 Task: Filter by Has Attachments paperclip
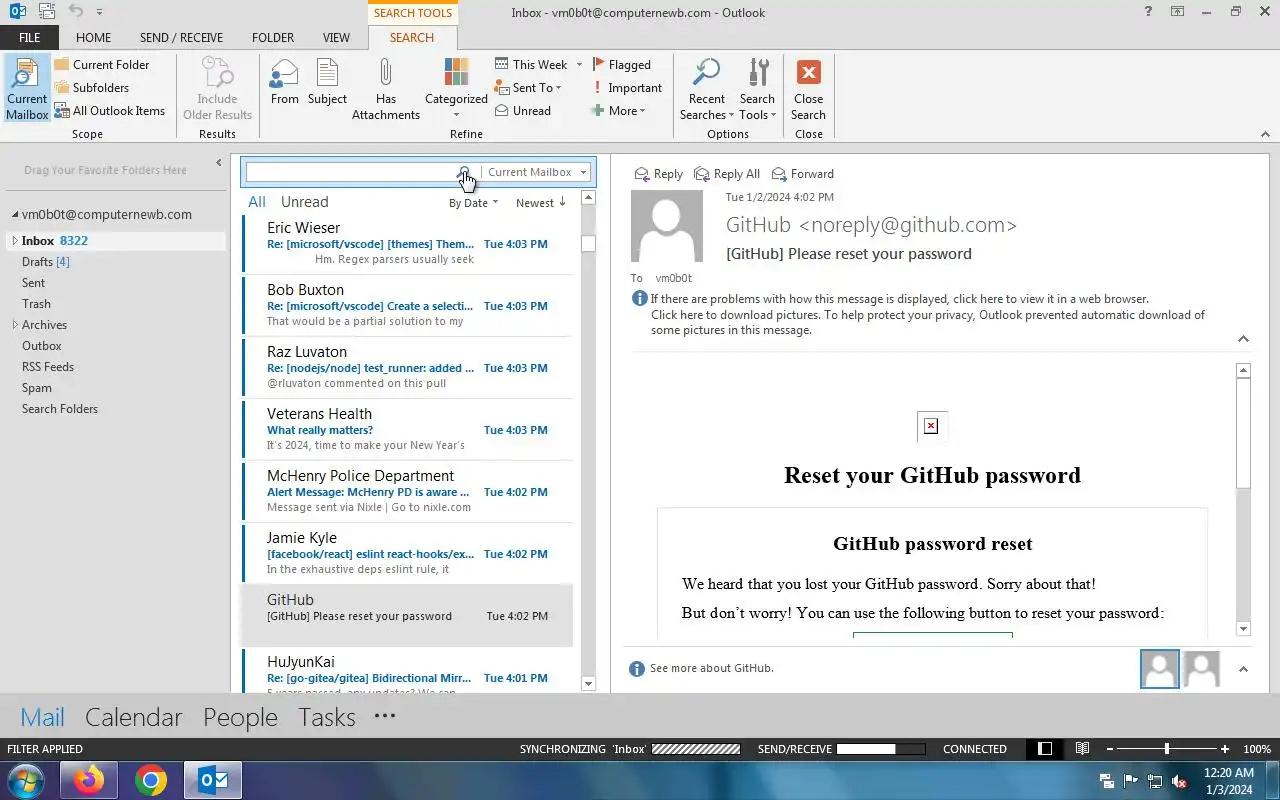[386, 89]
